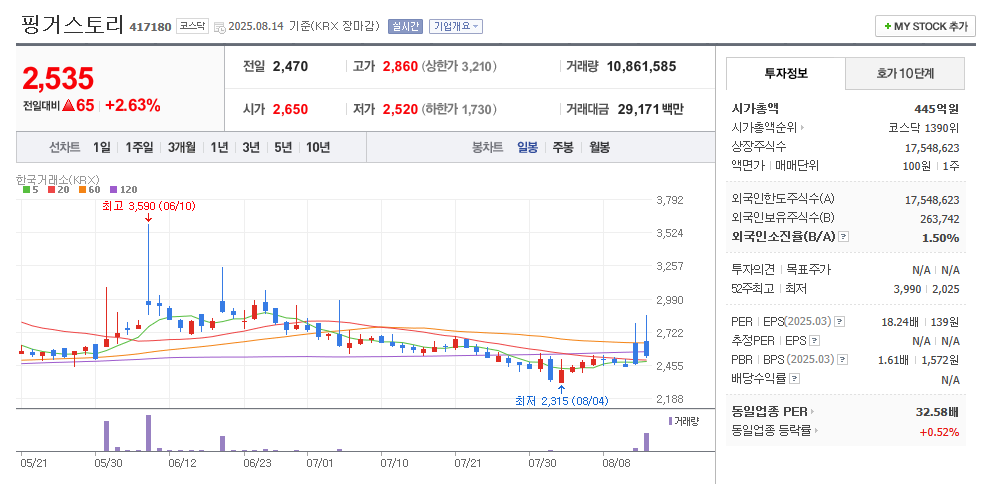Click the 07/01 date label on axis
This screenshot has width=987, height=484.
320,463
